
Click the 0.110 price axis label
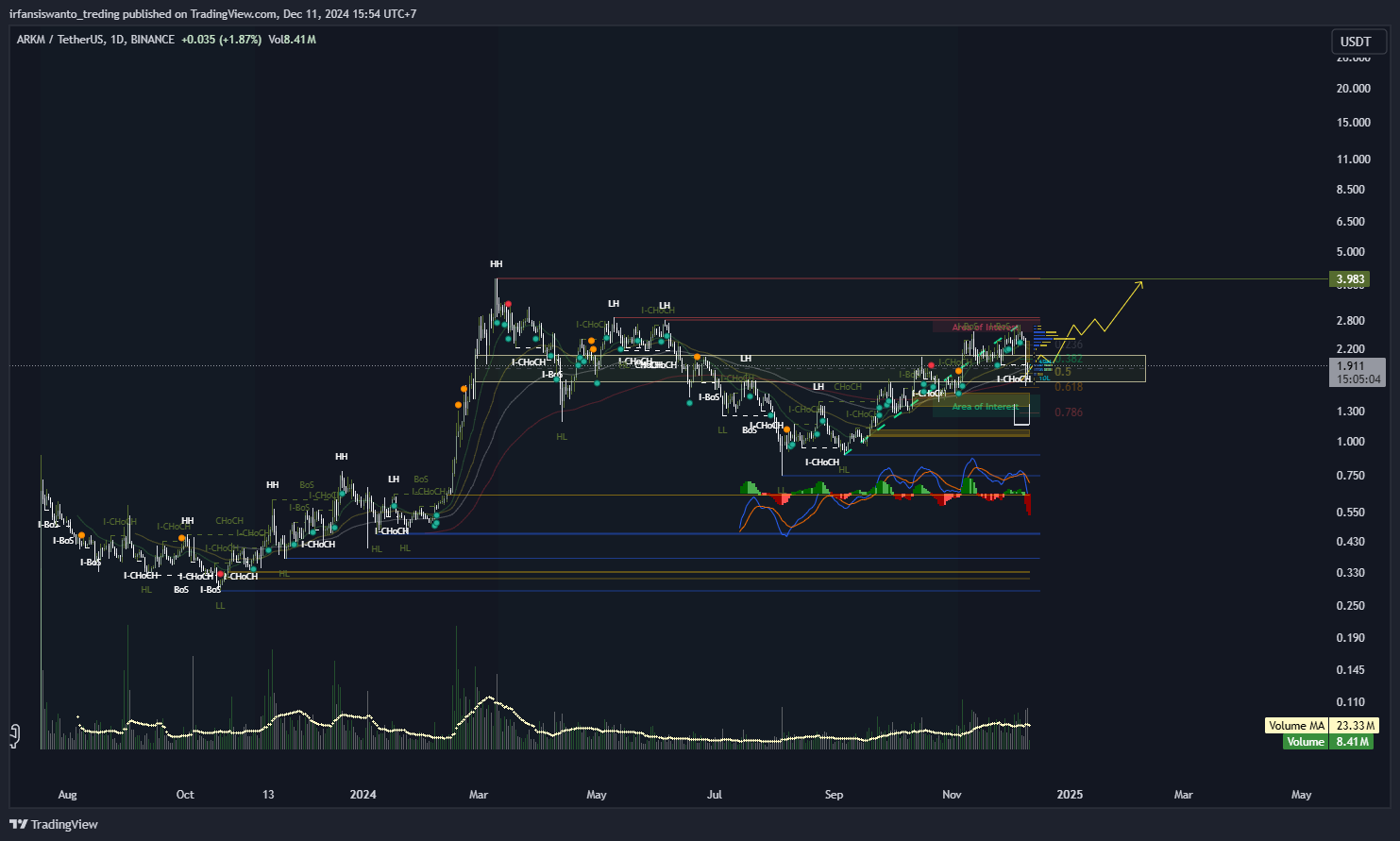tap(1351, 701)
